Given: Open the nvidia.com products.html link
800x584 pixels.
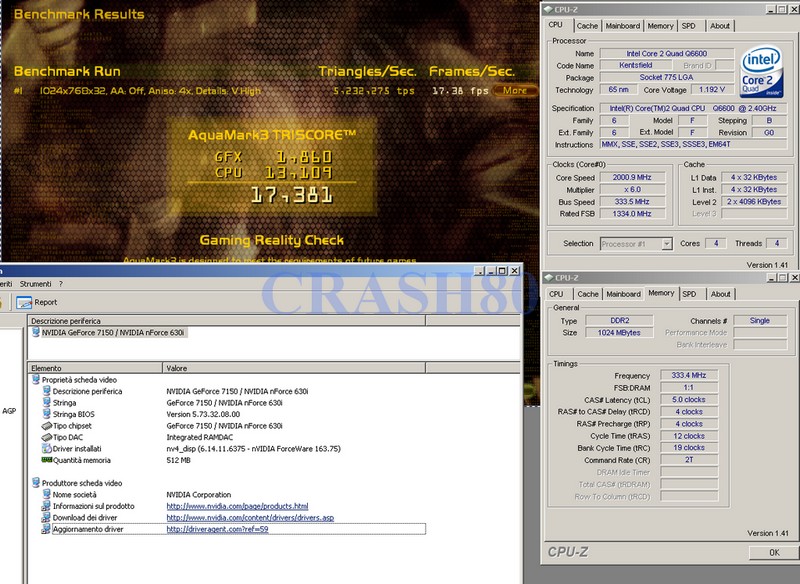Looking at the screenshot, I should pyautogui.click(x=237, y=506).
